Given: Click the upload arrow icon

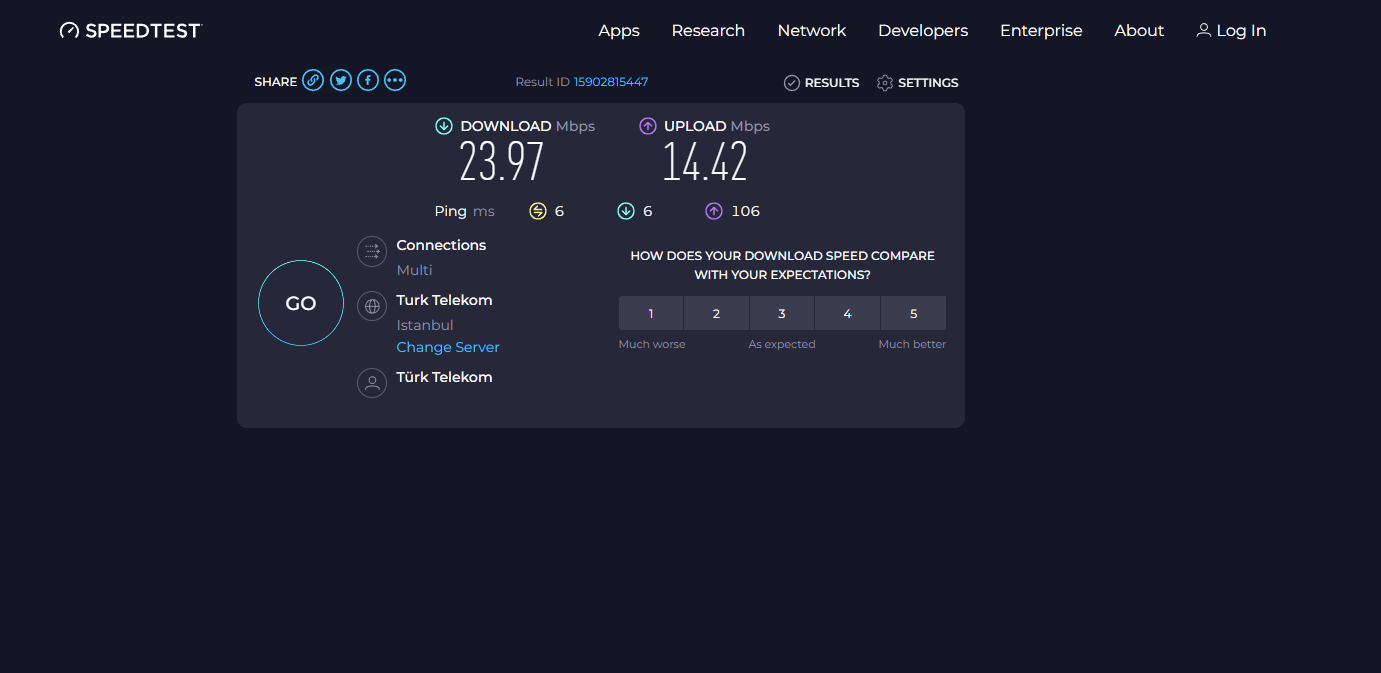Looking at the screenshot, I should point(648,126).
